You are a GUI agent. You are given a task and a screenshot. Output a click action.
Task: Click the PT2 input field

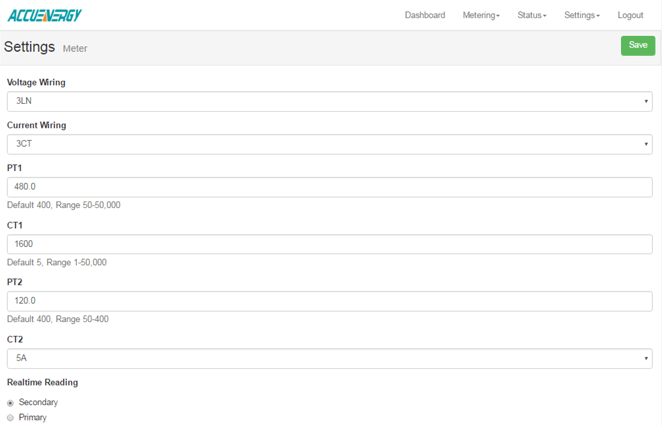tap(329, 301)
